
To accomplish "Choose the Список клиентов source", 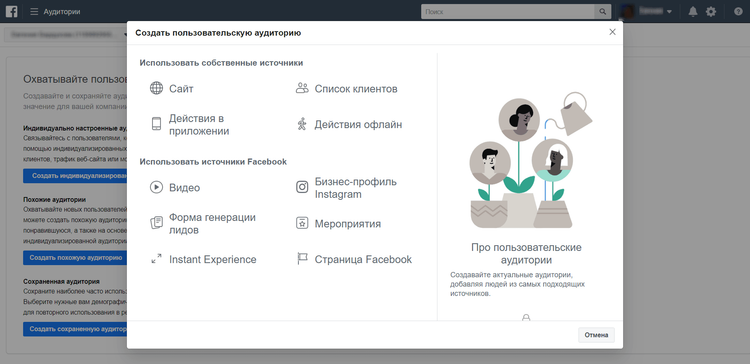I will pyautogui.click(x=356, y=89).
